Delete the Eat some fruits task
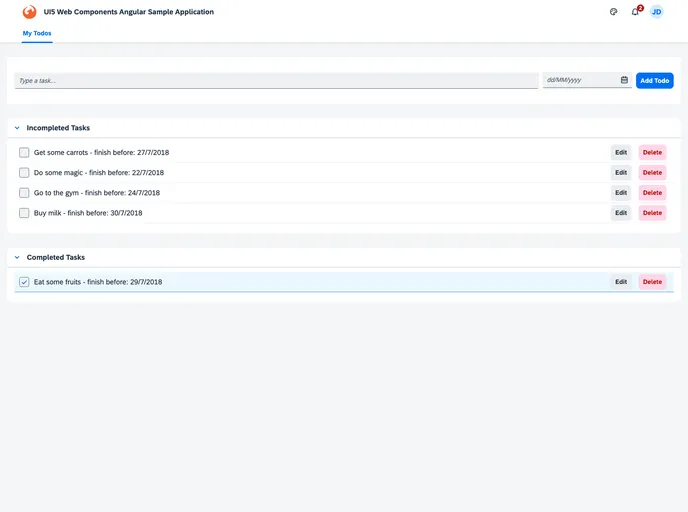Image resolution: width=688 pixels, height=512 pixels. tap(652, 282)
